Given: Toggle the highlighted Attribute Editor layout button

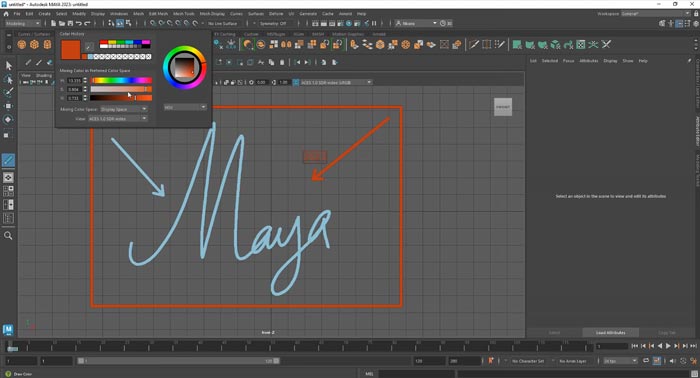Looking at the screenshot, I should click(x=679, y=23).
